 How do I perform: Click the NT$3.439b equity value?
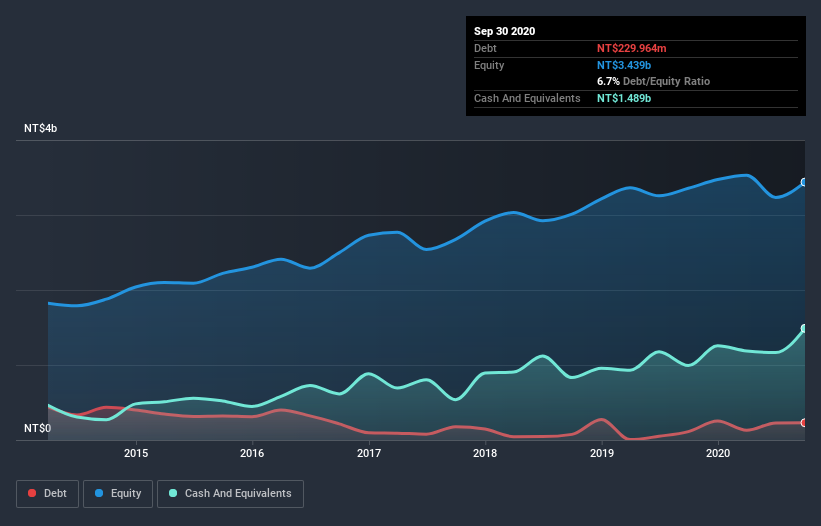[624, 65]
